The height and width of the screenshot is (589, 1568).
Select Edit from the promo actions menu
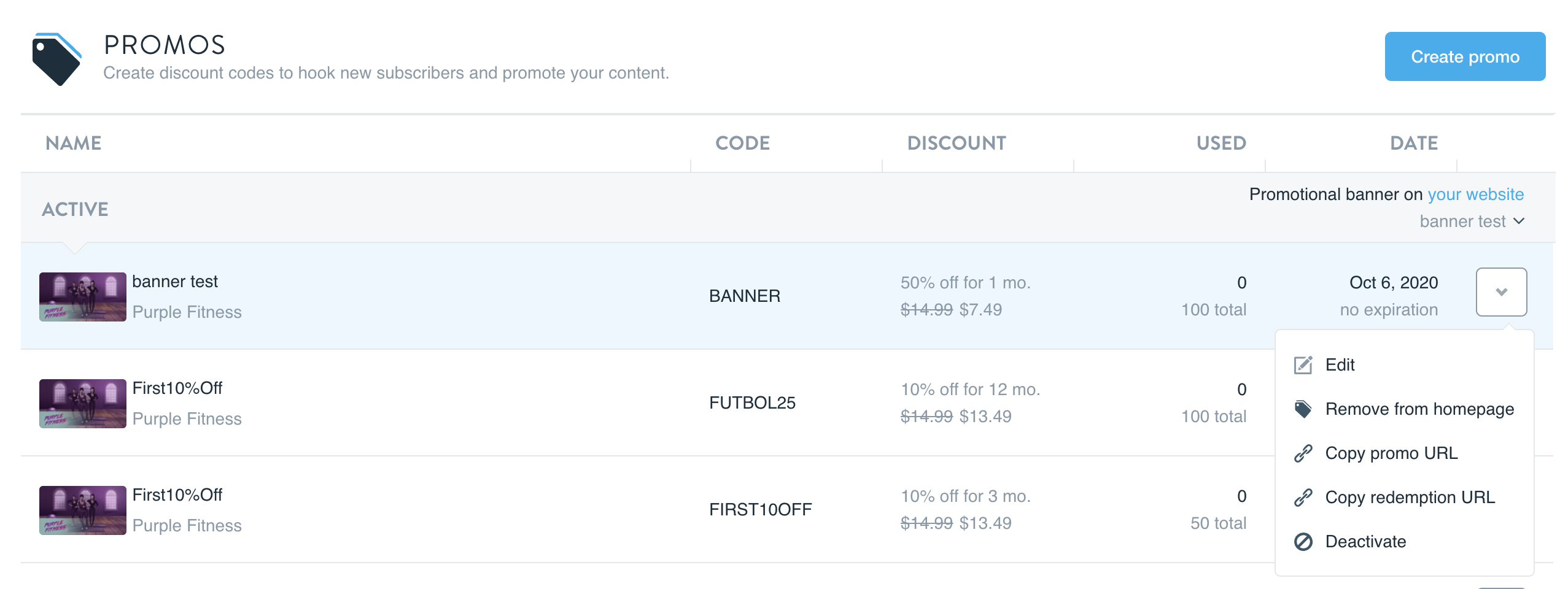tap(1340, 365)
